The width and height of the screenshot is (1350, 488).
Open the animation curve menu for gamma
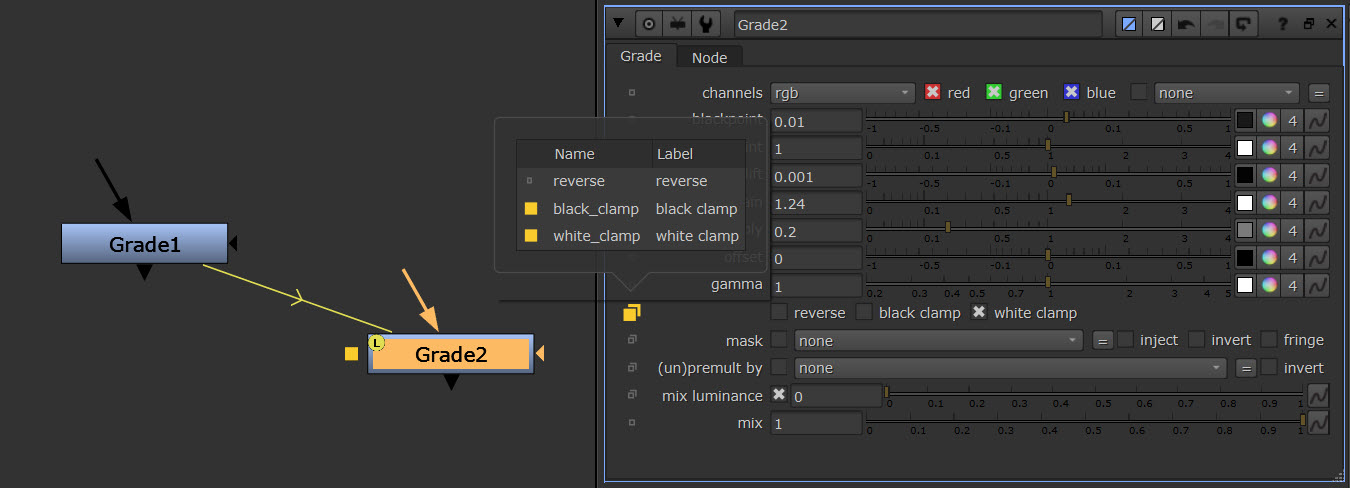point(1318,285)
